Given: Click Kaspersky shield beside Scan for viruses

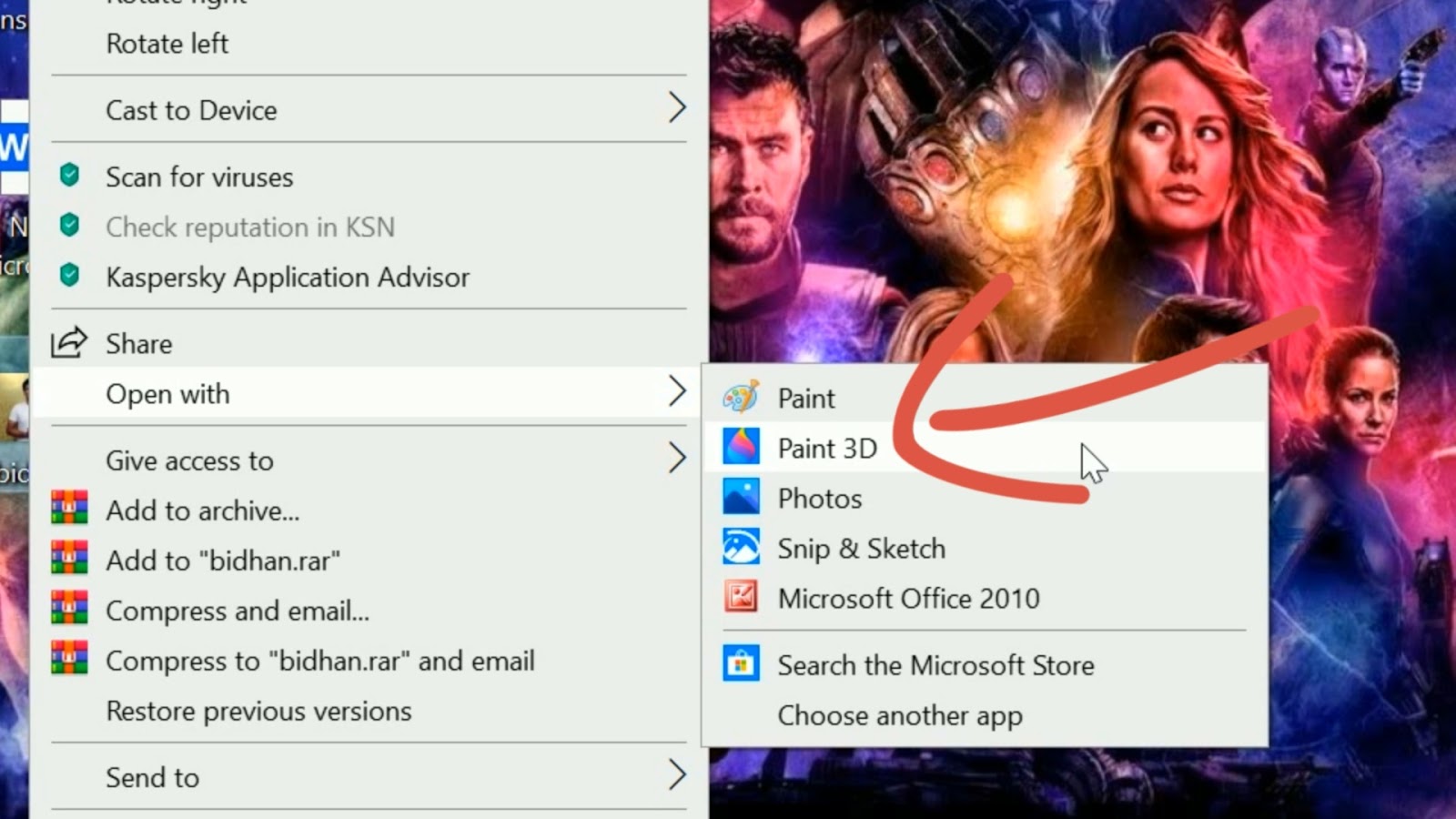Looking at the screenshot, I should 69,175.
